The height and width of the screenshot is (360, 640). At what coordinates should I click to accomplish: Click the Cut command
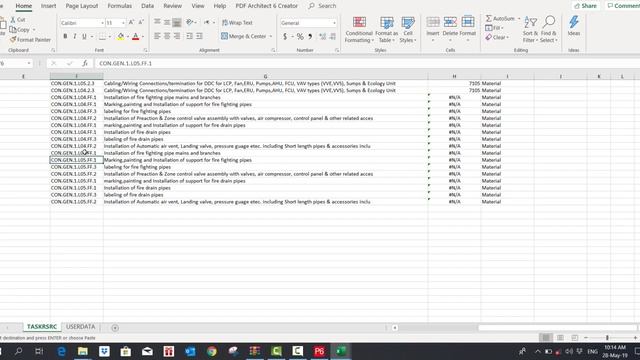click(x=18, y=20)
